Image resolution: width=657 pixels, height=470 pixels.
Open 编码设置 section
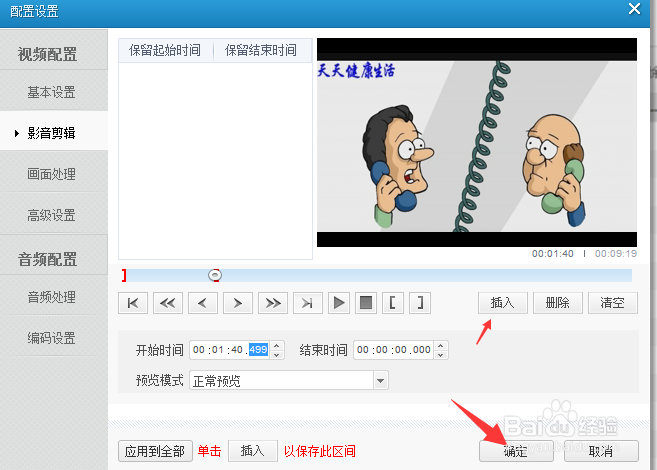(52, 338)
